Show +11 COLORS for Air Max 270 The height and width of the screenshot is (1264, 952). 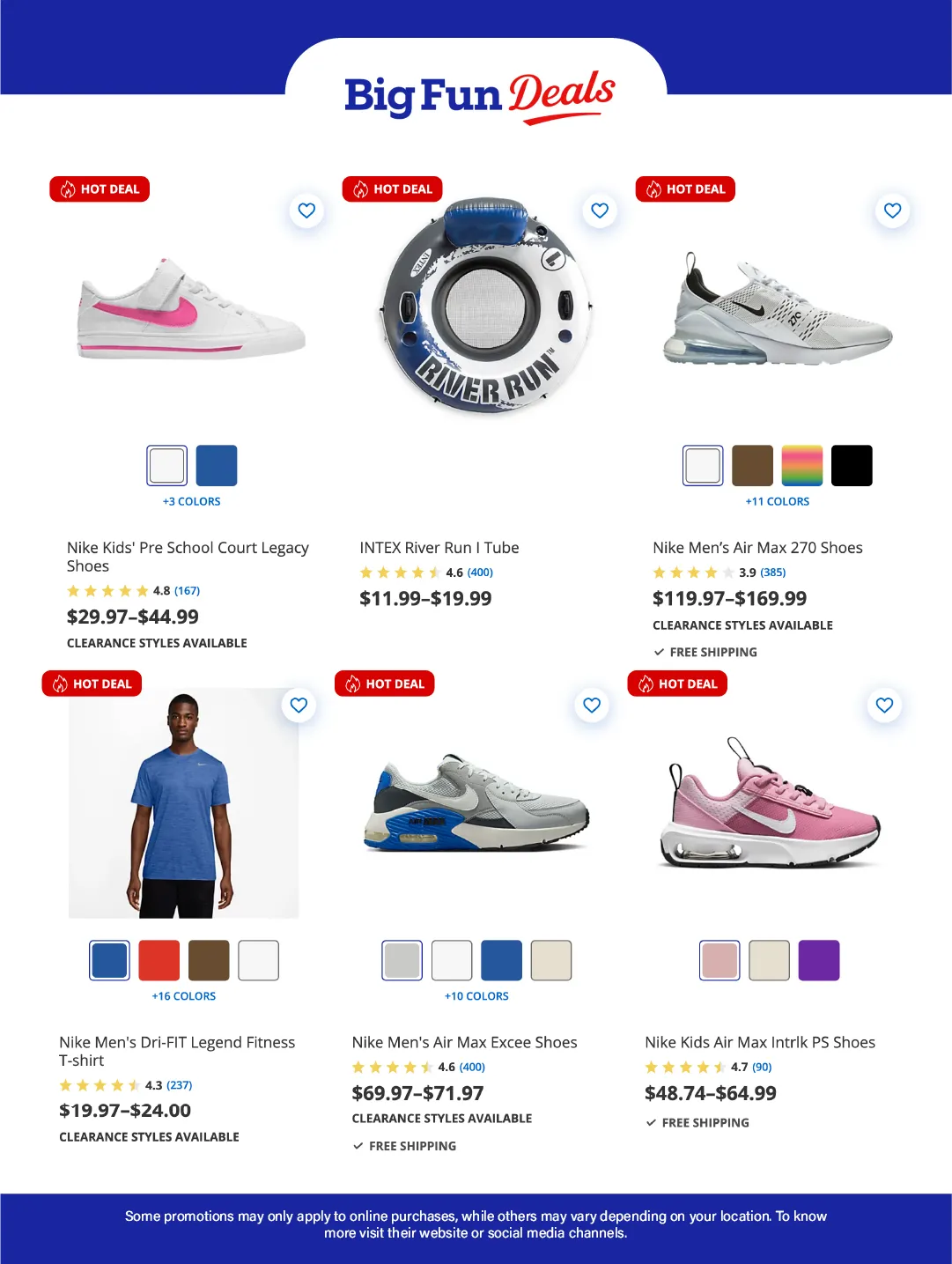pyautogui.click(x=778, y=501)
